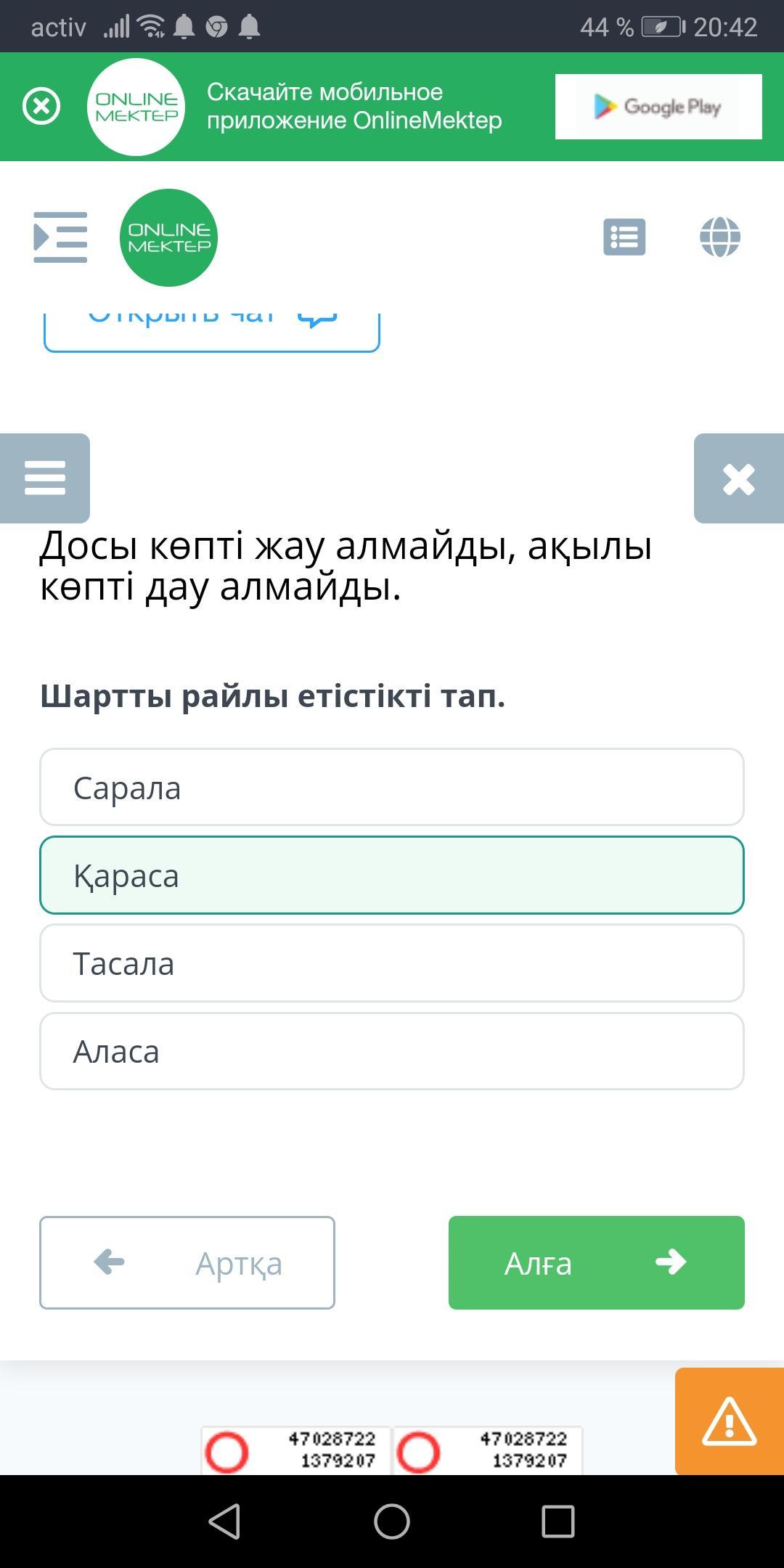Open the list view icon
Image resolution: width=784 pixels, height=1568 pixels.
pyautogui.click(x=624, y=237)
